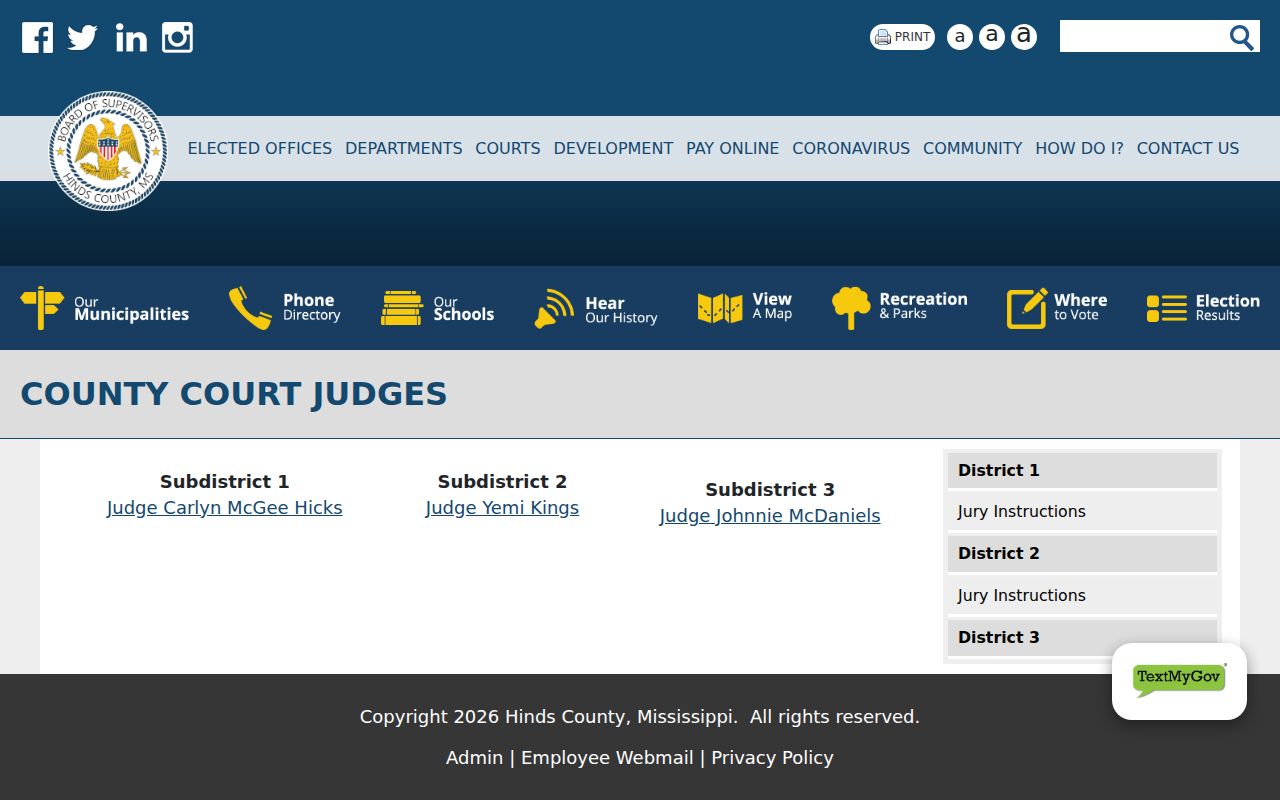Viewport: 1280px width, 800px height.
Task: Click the Hear Our History megaphone icon
Action: tap(554, 309)
